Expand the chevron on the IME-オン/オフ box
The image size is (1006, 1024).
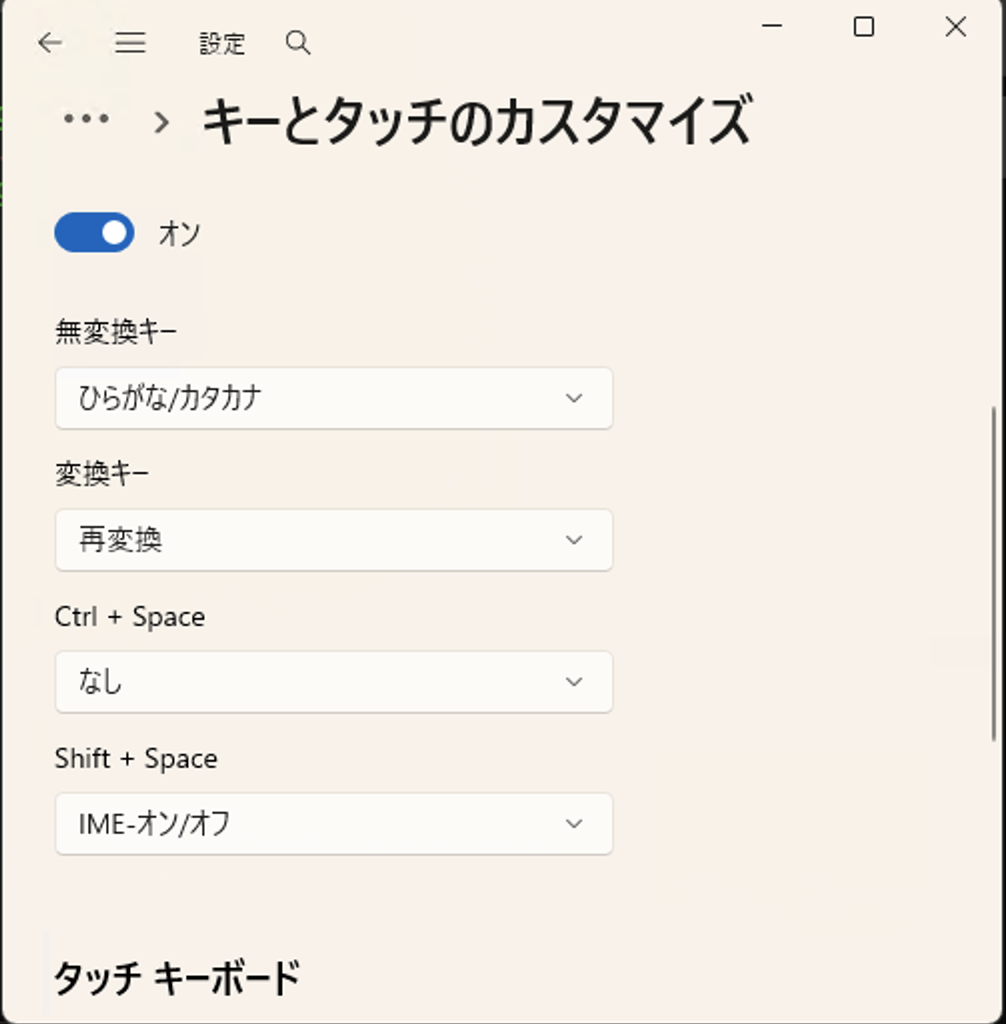click(573, 824)
